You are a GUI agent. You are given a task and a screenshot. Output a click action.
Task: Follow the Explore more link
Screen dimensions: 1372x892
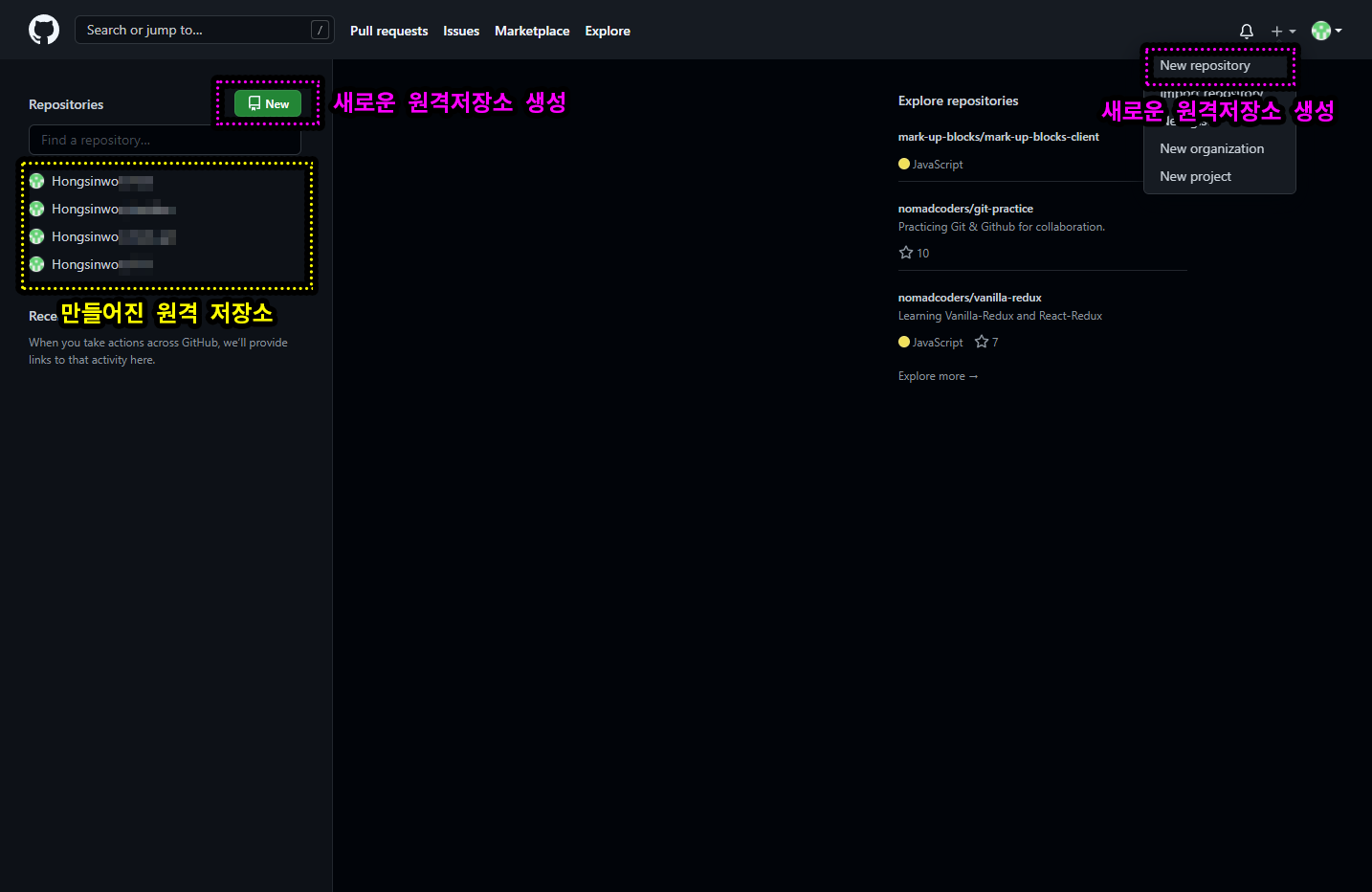coord(938,376)
